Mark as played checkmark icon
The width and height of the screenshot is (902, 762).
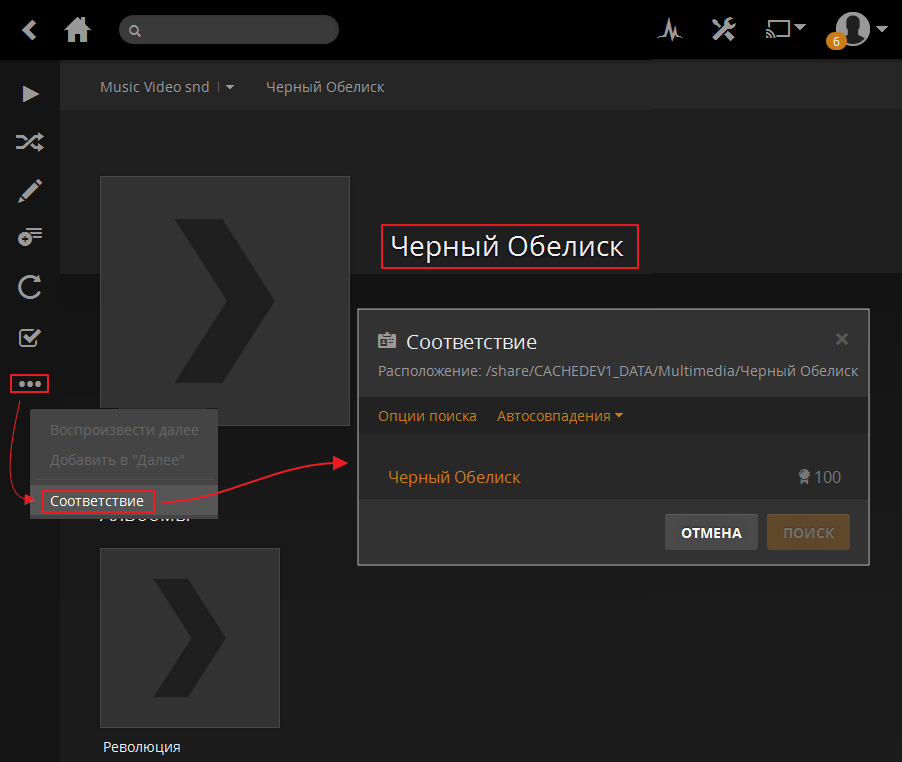click(x=30, y=338)
